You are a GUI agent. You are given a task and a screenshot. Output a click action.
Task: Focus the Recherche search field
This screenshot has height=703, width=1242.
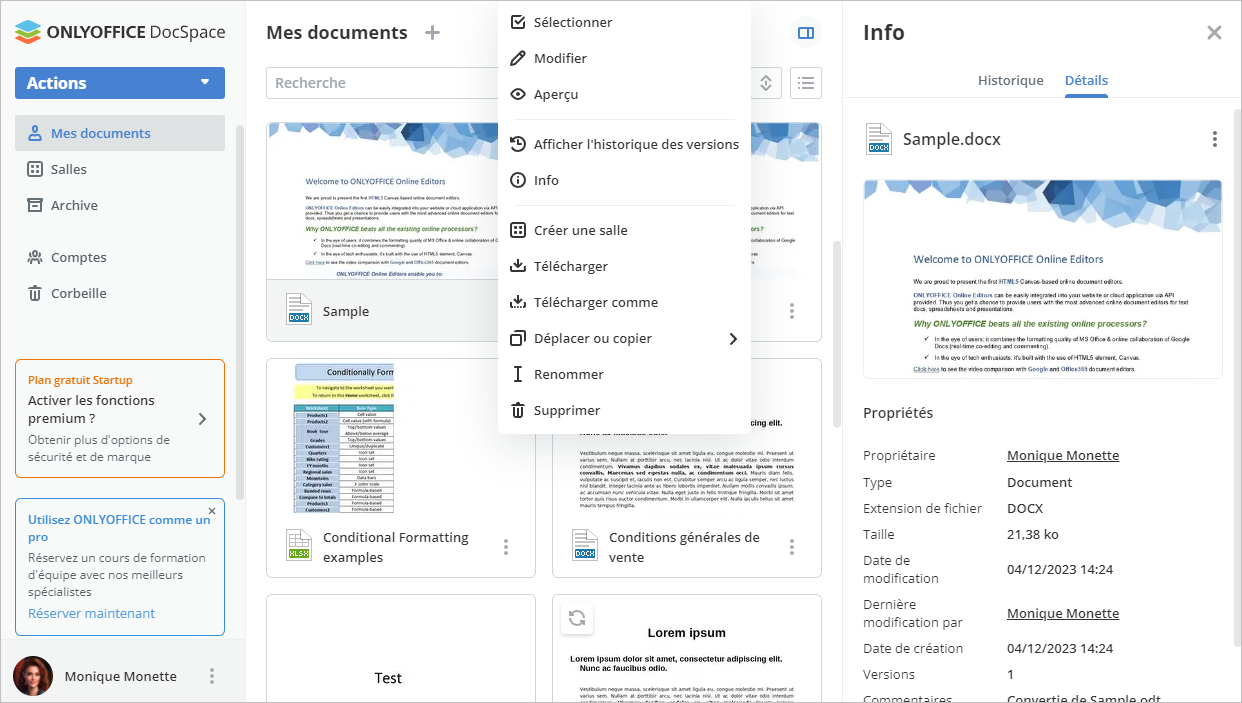[x=380, y=83]
